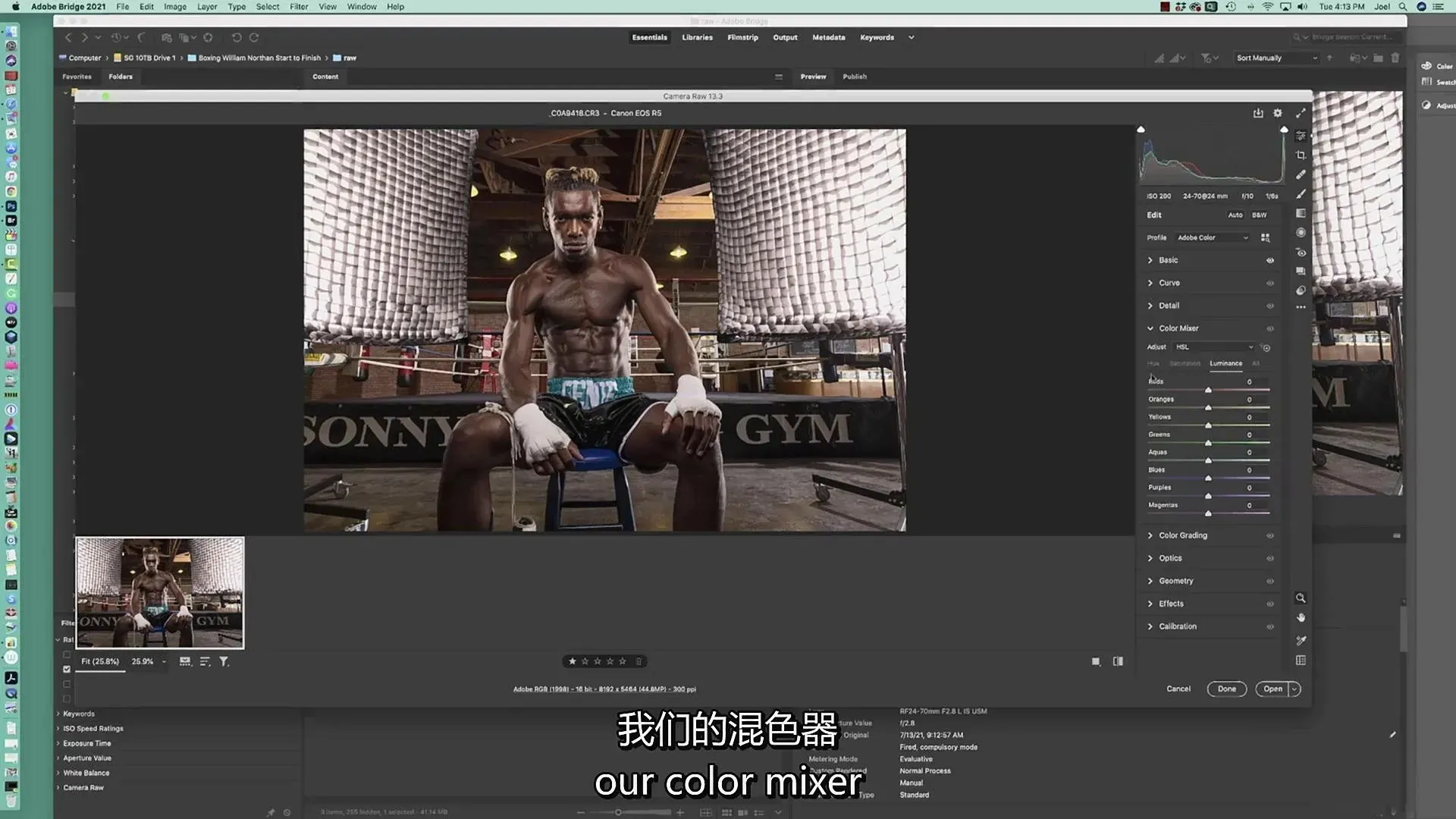The width and height of the screenshot is (1456, 819).
Task: Select the Graduated Filter tool
Action: click(1301, 213)
